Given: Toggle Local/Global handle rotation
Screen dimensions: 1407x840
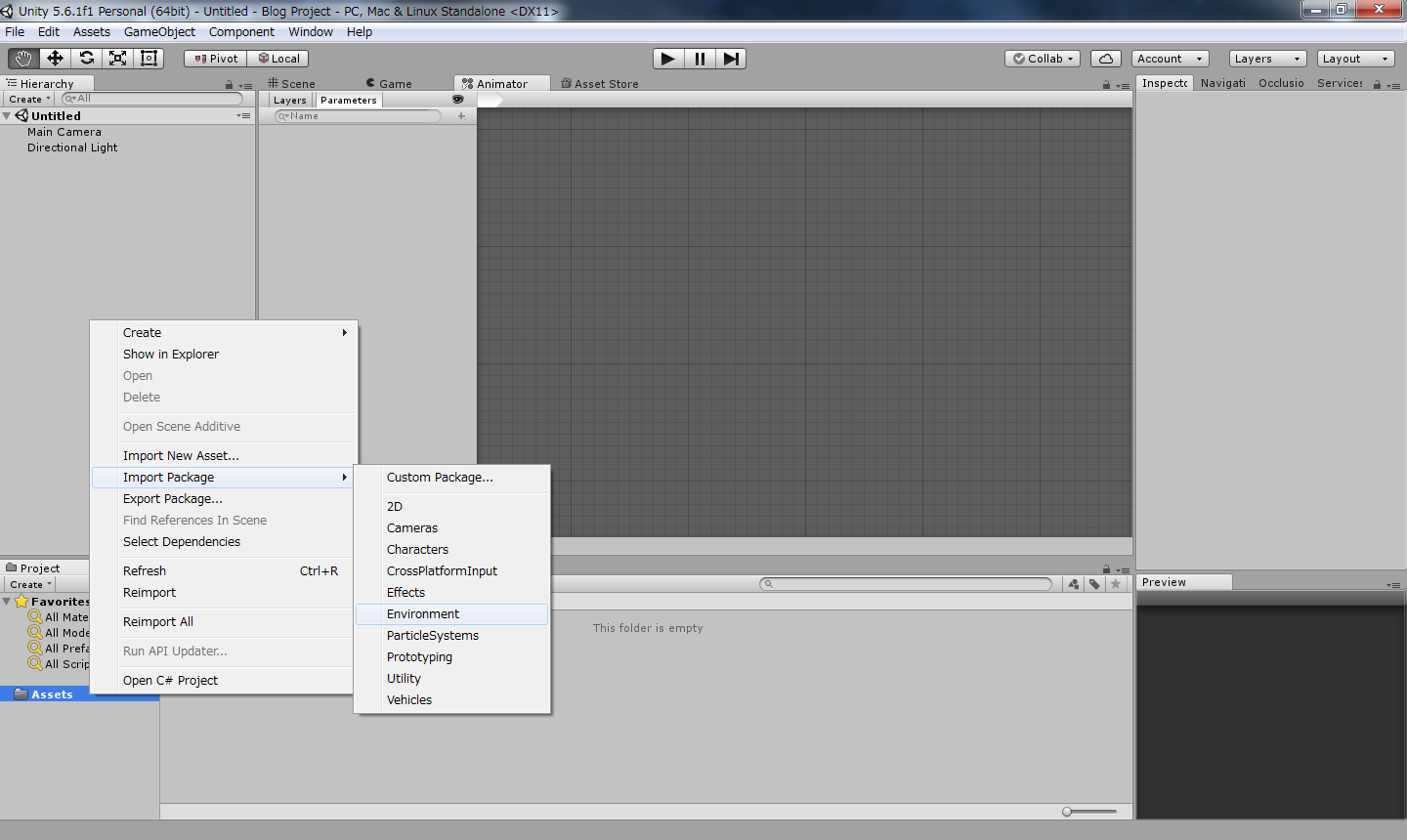Looking at the screenshot, I should 277,59.
